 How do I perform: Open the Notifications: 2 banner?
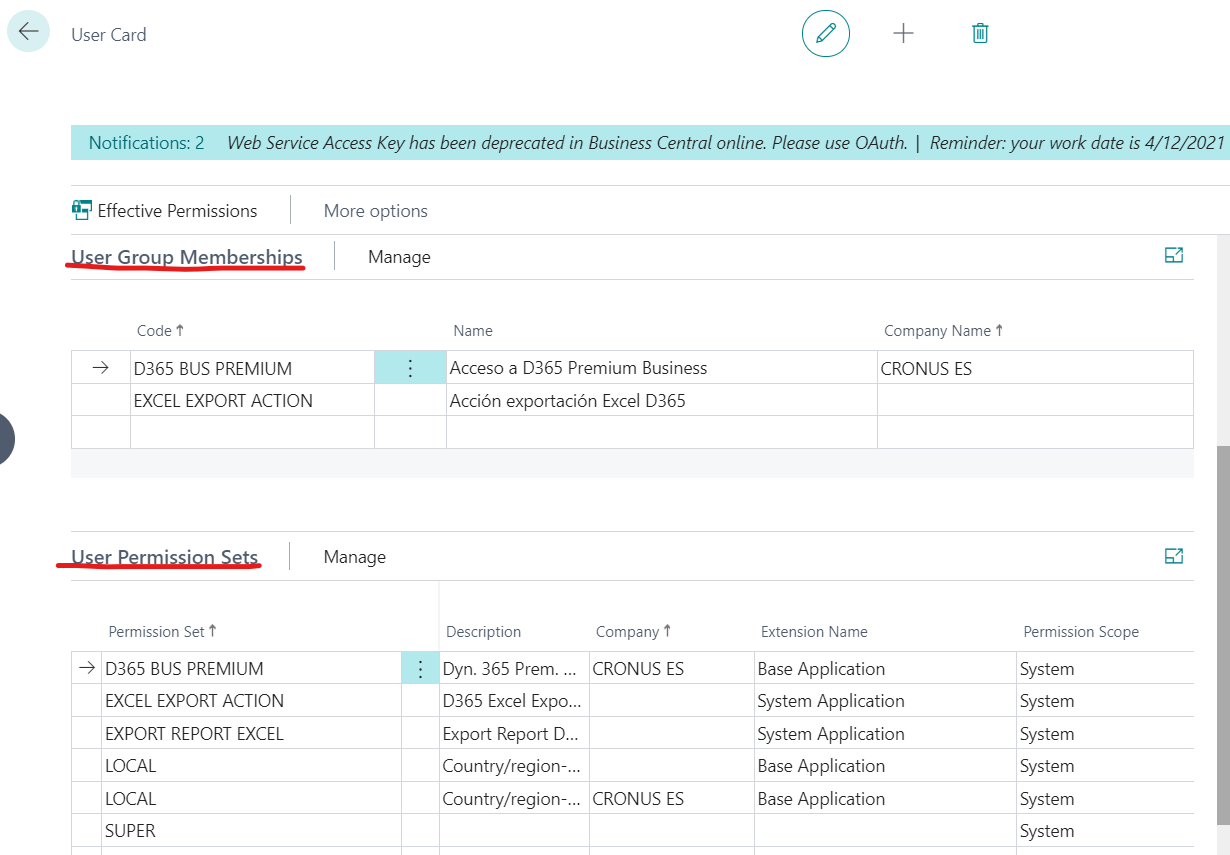(146, 143)
